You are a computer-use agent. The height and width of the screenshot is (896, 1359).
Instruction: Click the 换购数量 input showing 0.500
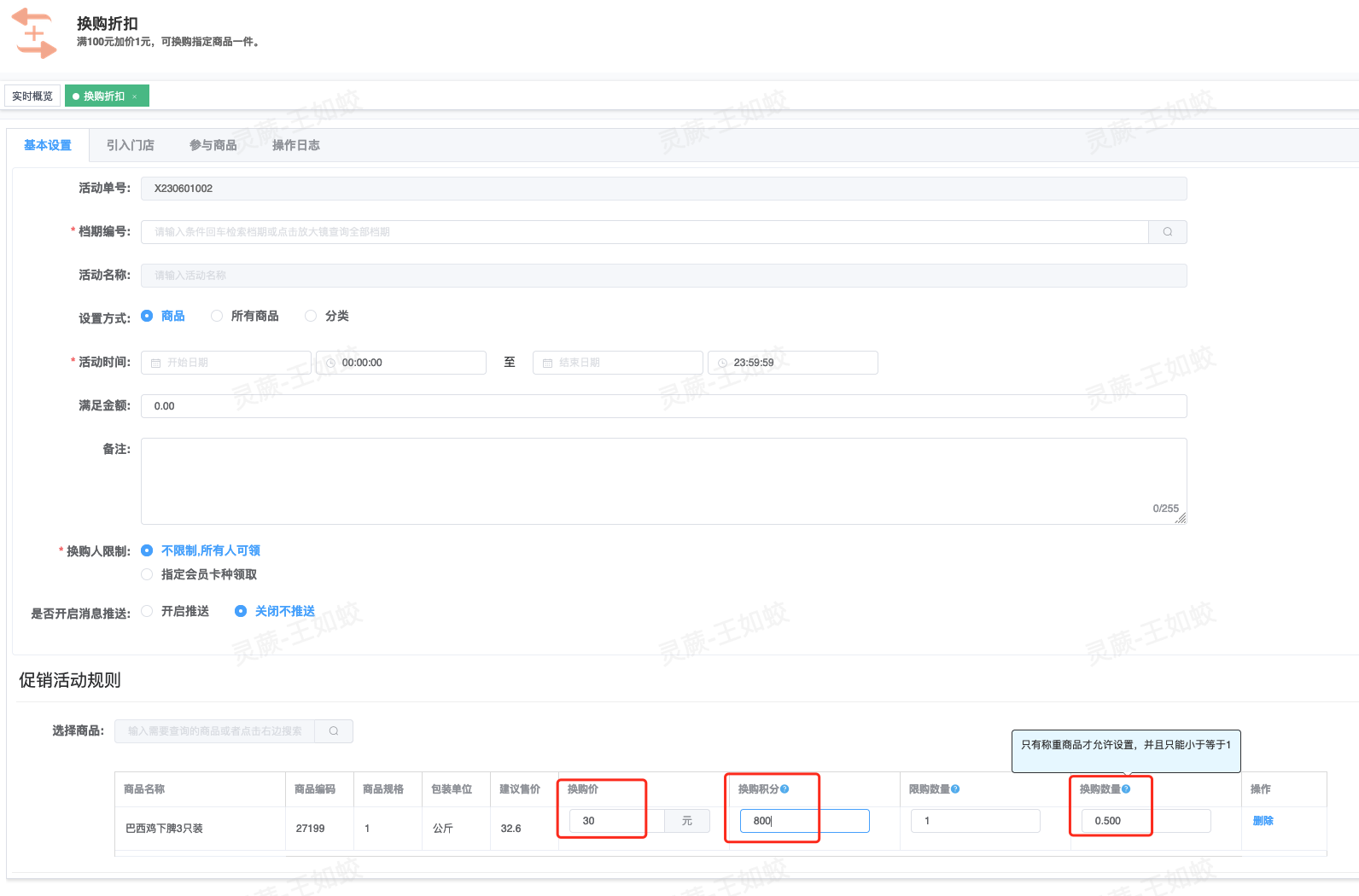[x=1146, y=821]
